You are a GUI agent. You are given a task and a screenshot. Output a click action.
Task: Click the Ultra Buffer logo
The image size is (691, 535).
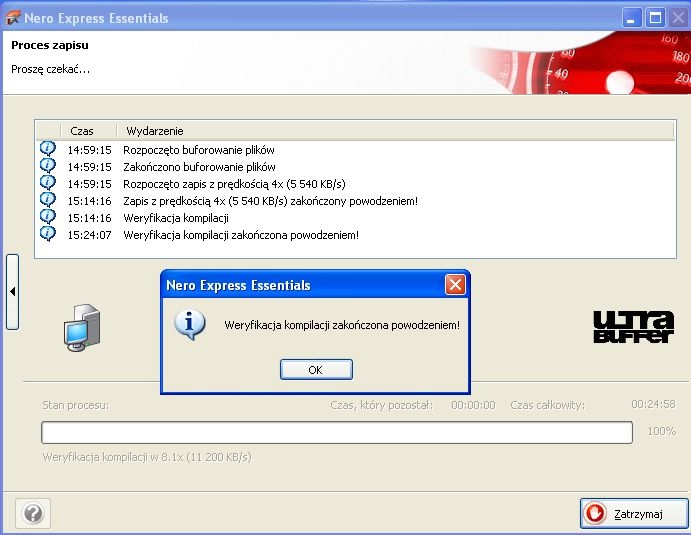[634, 327]
